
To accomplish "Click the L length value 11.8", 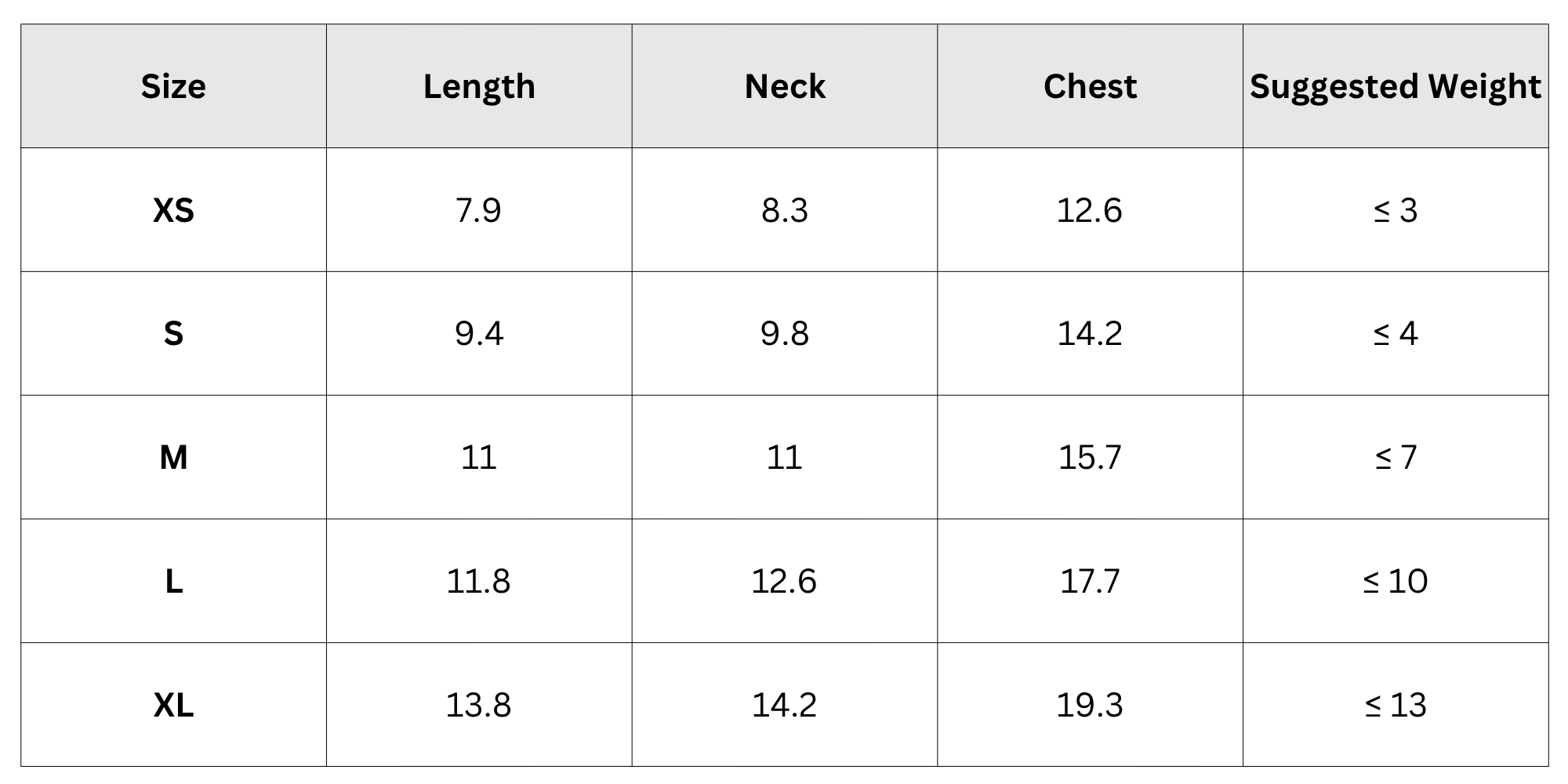I will pos(478,581).
